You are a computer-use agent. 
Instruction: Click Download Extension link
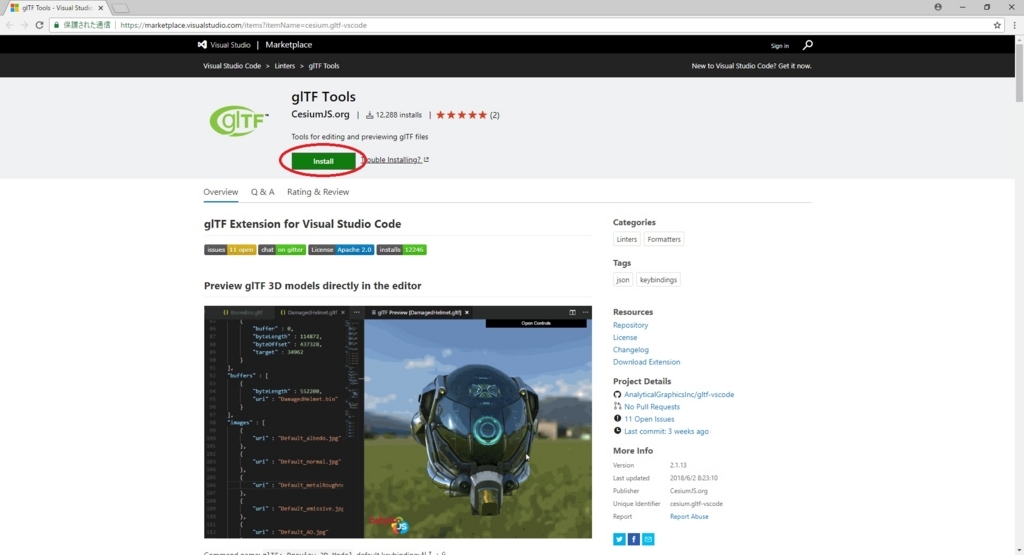pyautogui.click(x=646, y=362)
